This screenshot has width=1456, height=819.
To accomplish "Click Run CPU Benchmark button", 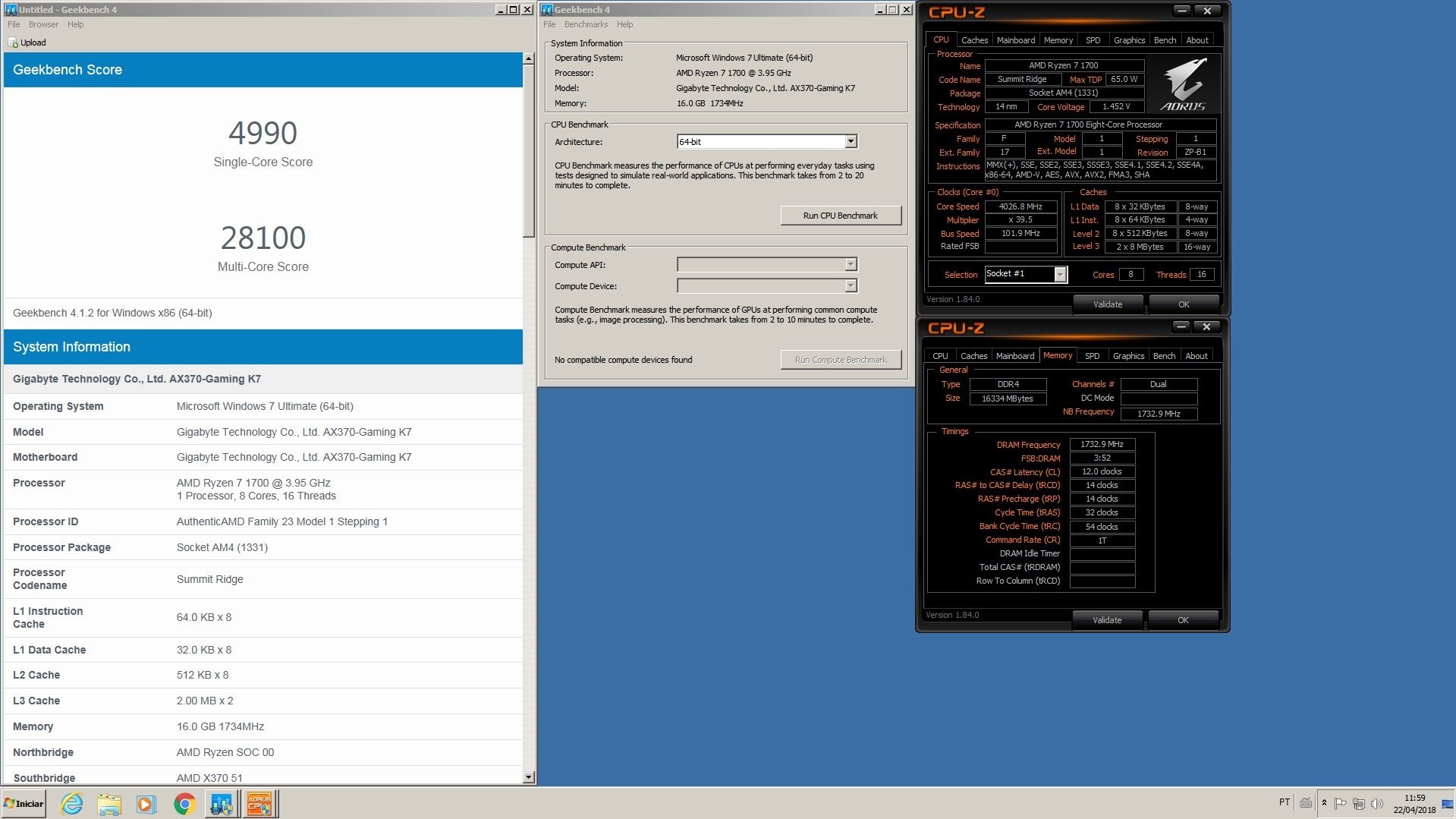I will pos(841,216).
